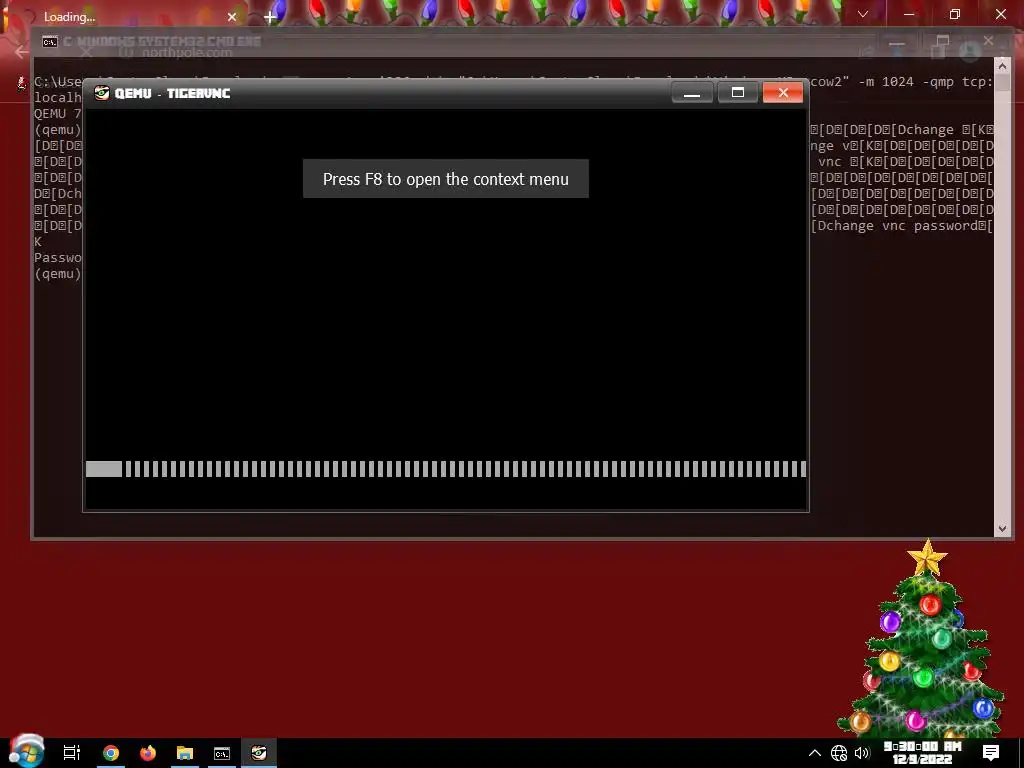Restore down the browser window
The height and width of the screenshot is (768, 1024).
point(955,14)
